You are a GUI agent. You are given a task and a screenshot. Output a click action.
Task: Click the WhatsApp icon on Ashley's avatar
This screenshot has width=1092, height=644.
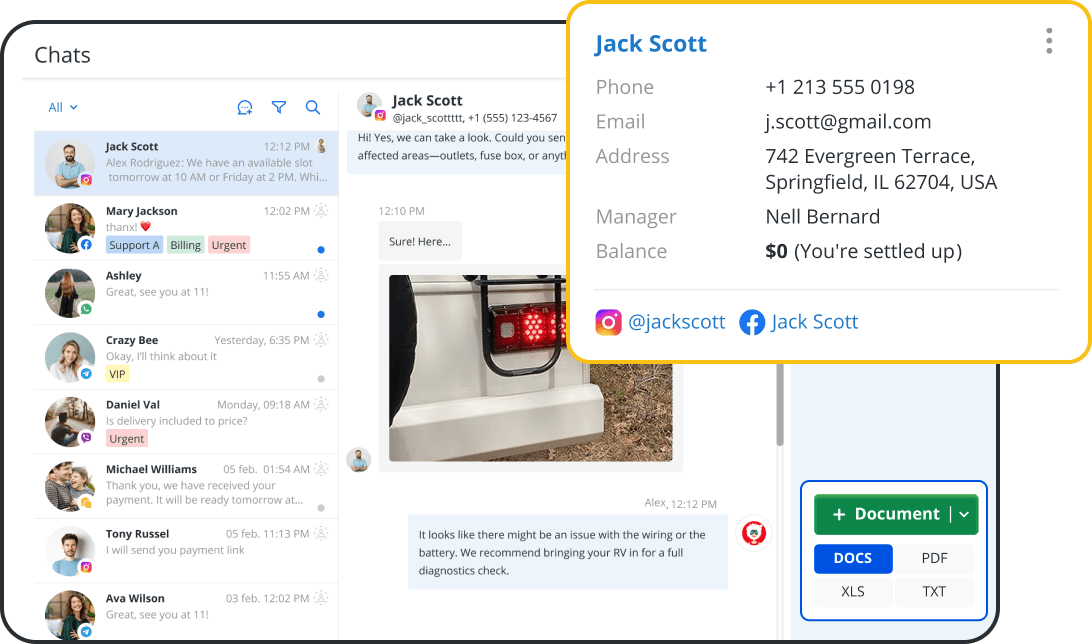click(88, 307)
